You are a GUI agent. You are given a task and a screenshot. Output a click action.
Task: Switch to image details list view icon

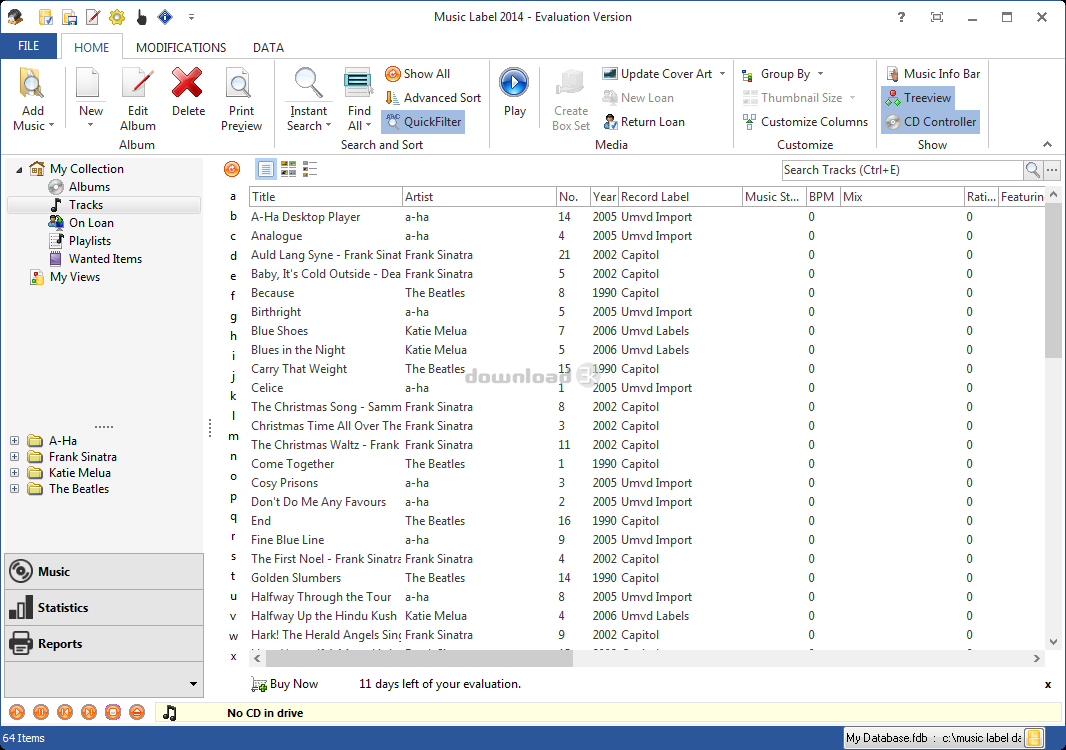click(310, 169)
